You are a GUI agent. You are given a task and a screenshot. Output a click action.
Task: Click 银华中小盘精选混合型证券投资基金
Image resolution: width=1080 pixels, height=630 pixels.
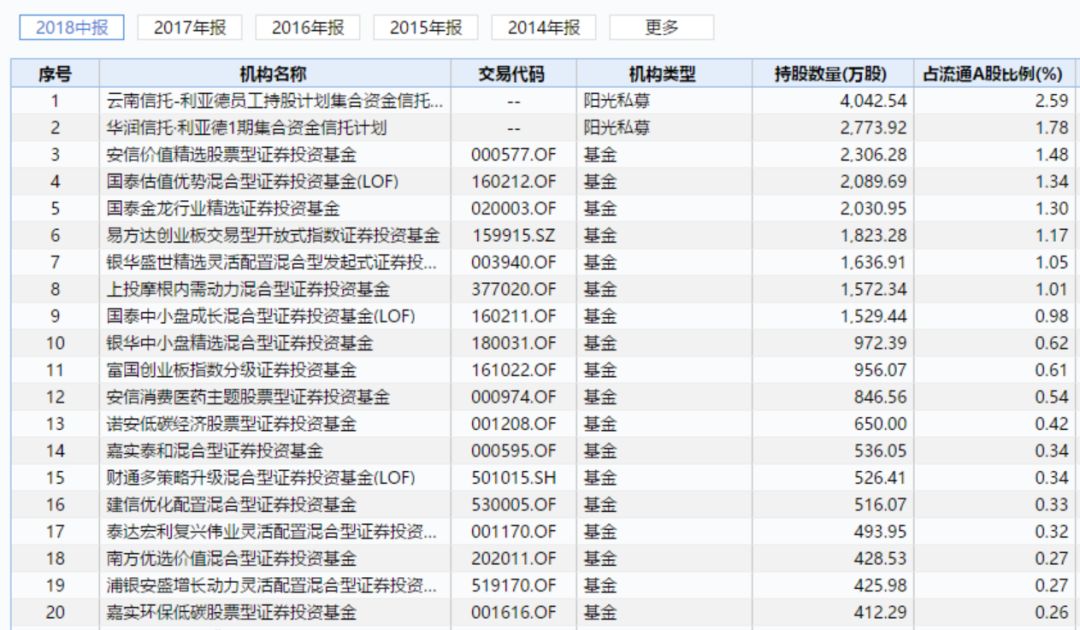[x=240, y=342]
